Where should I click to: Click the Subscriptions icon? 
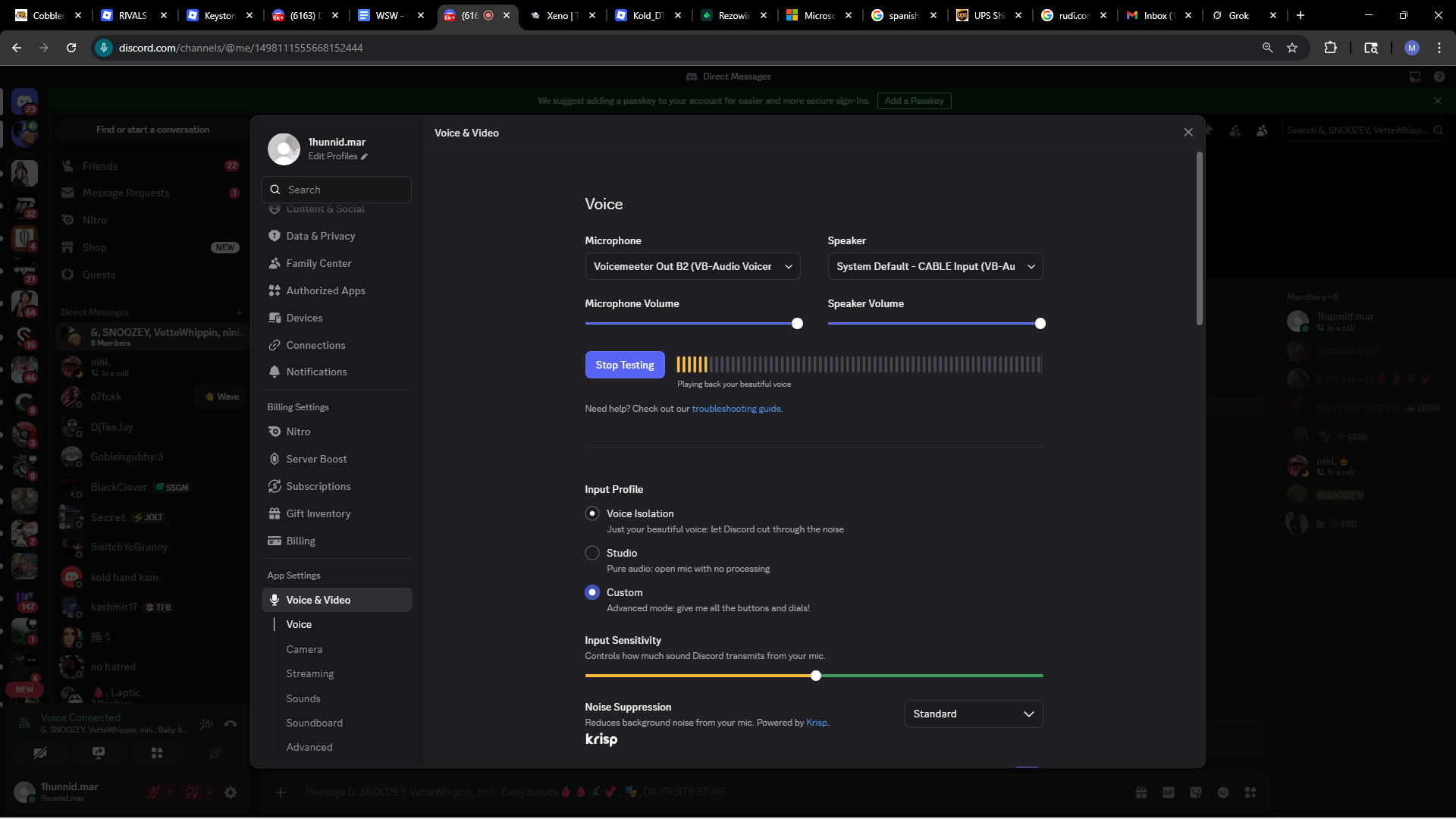(x=275, y=486)
